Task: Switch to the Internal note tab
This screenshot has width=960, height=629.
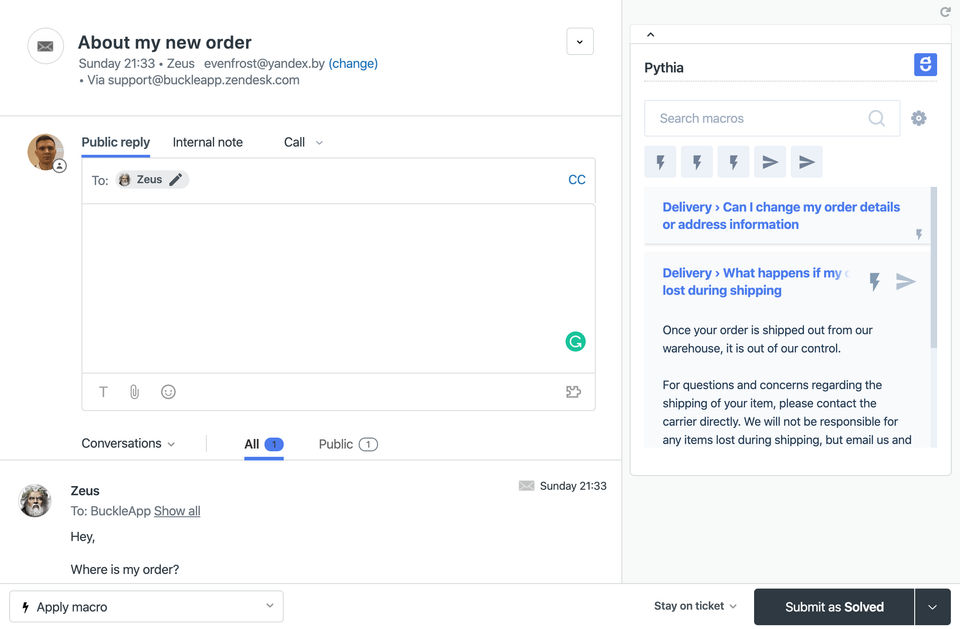Action: [x=207, y=142]
